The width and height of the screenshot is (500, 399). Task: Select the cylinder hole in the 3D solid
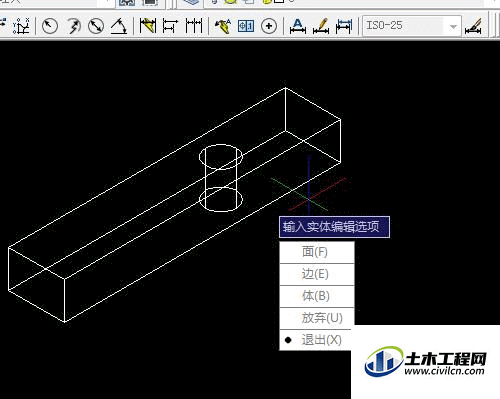(x=221, y=178)
